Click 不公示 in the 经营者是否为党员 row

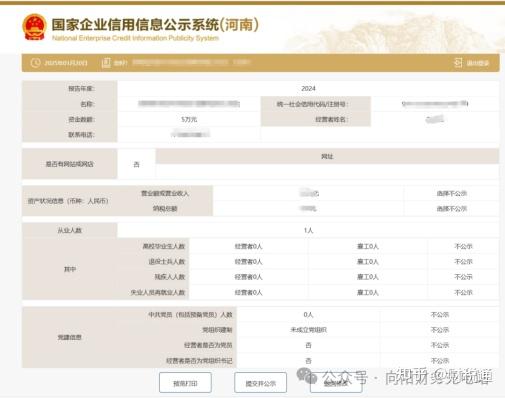click(440, 345)
